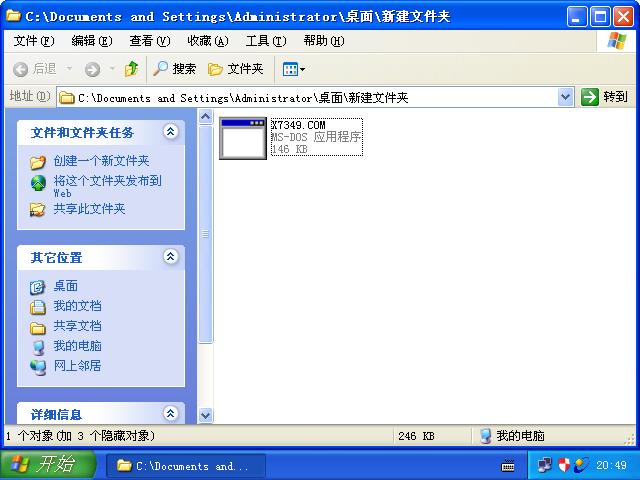Click the Windows flag logo

click(x=616, y=40)
